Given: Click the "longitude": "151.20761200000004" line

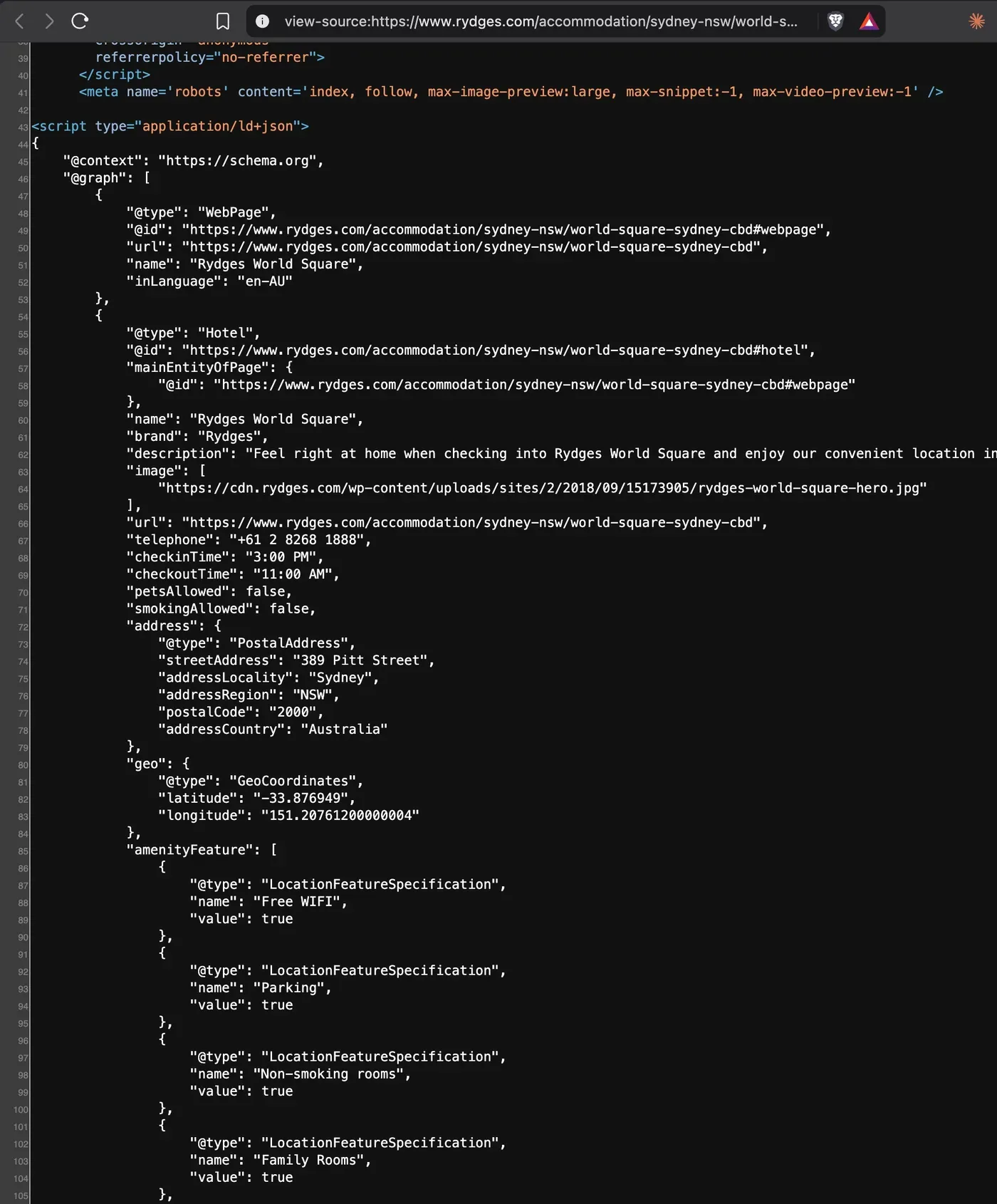Looking at the screenshot, I should point(288,816).
